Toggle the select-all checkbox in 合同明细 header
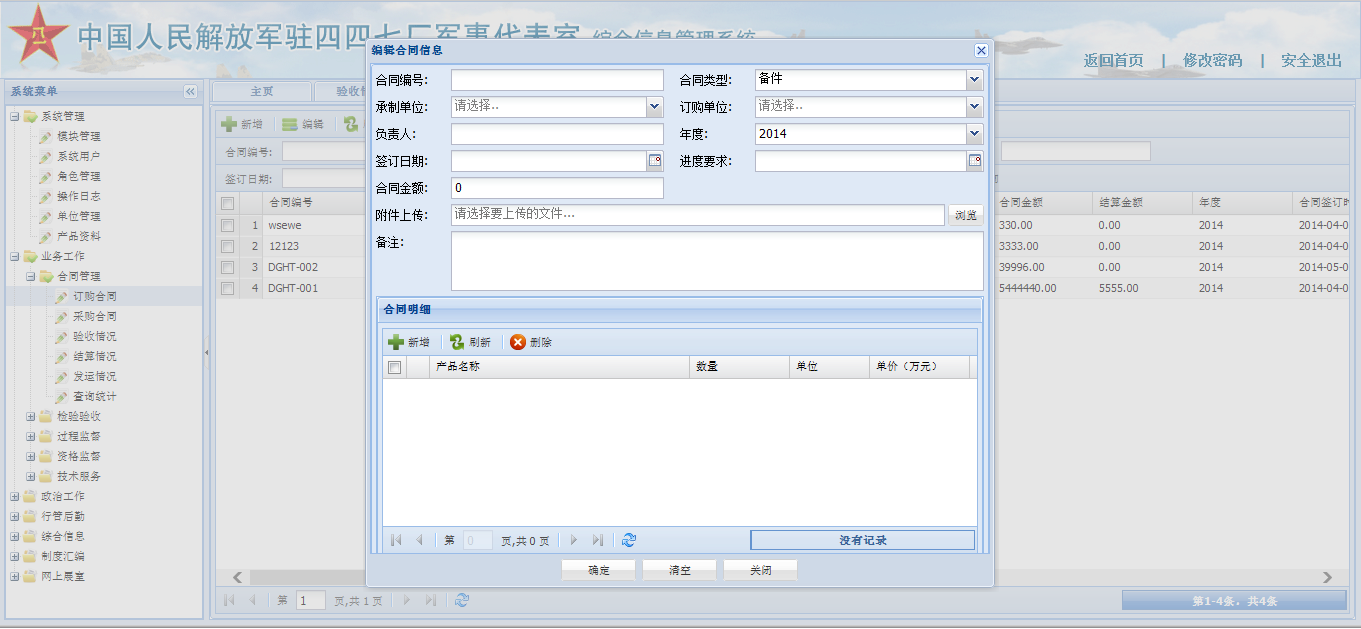This screenshot has width=1361, height=629. (394, 367)
